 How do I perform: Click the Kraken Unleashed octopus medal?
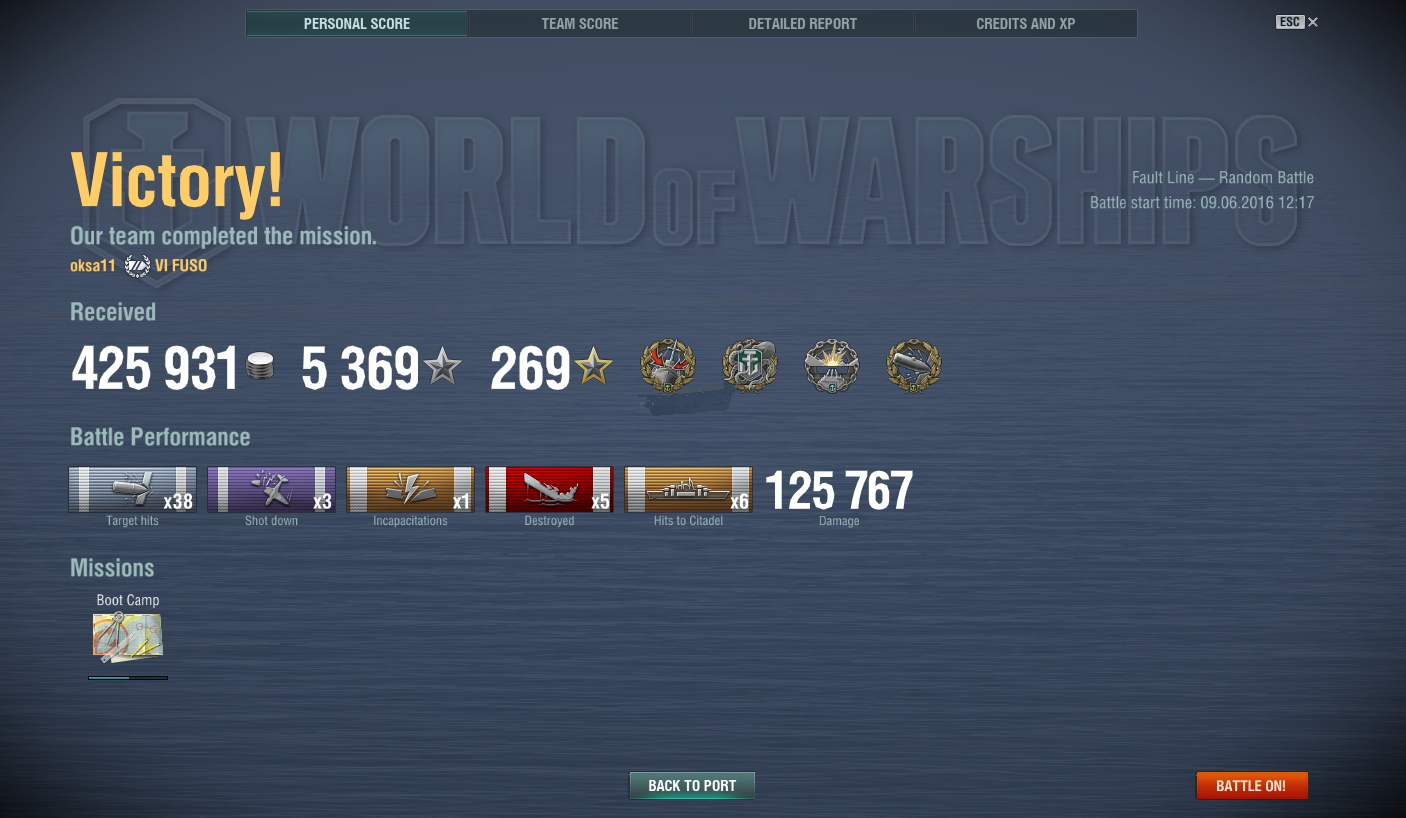pos(749,366)
